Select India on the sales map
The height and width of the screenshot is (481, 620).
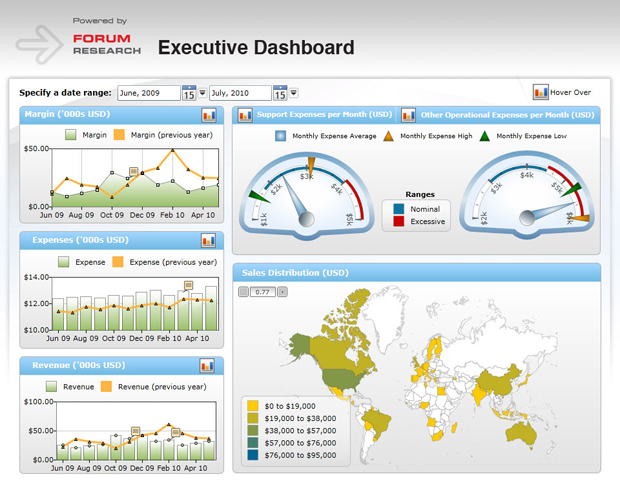pyautogui.click(x=480, y=395)
